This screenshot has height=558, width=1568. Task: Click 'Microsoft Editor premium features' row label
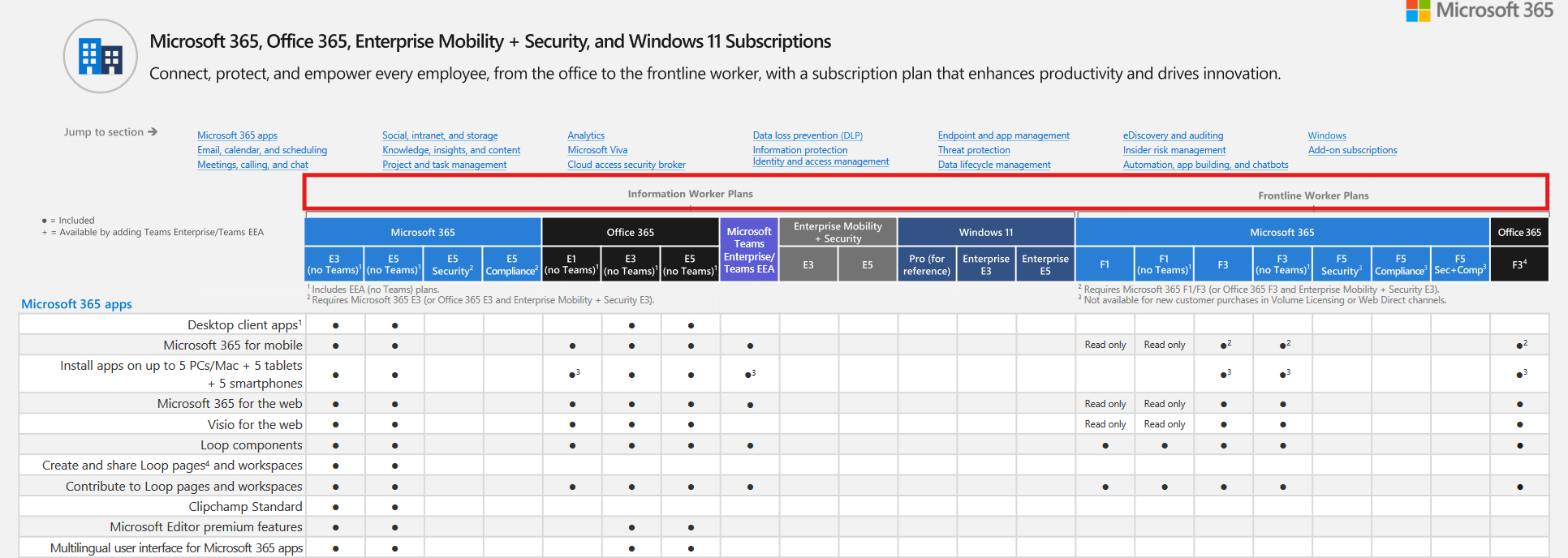[x=206, y=527]
